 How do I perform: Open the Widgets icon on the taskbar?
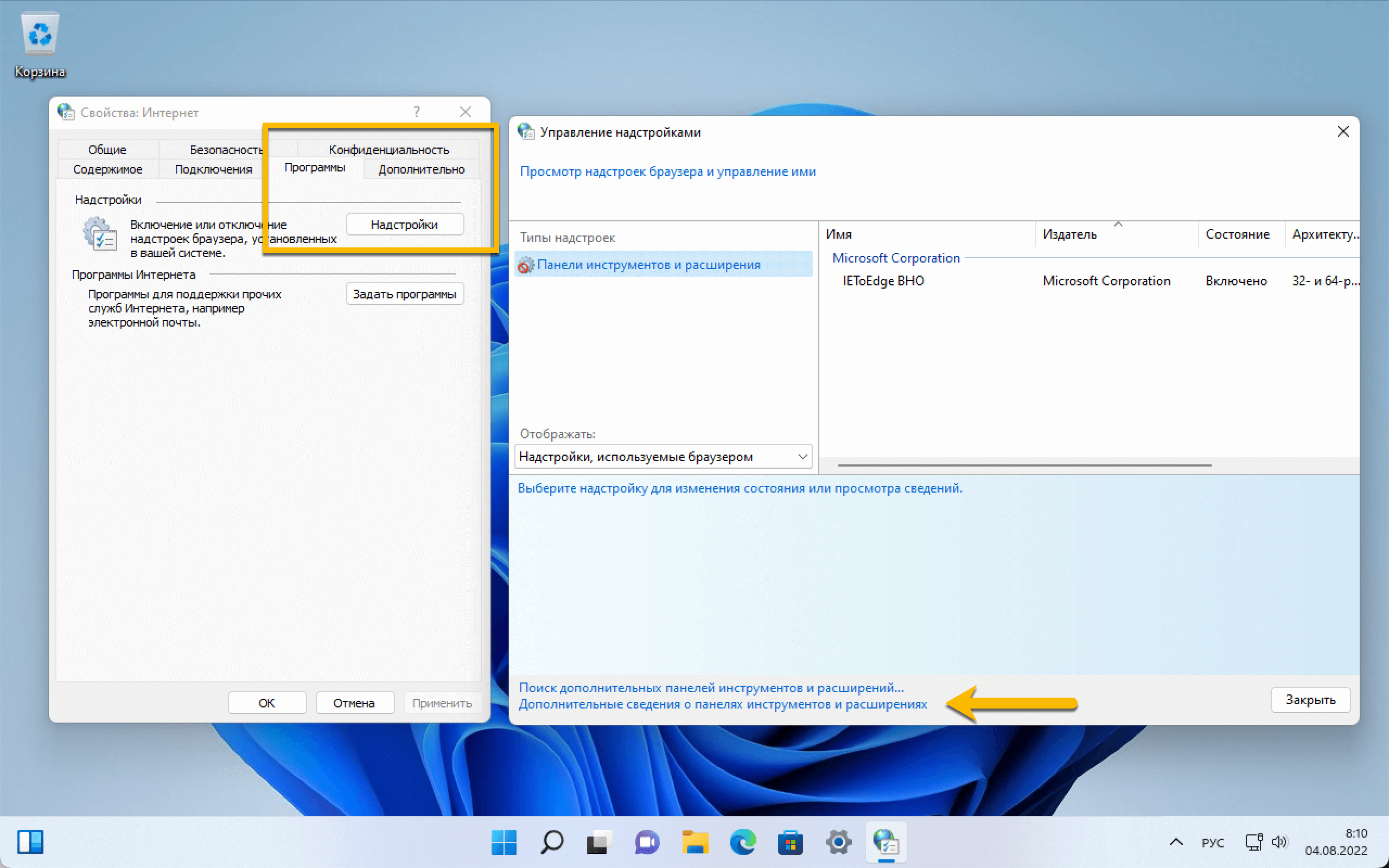point(30,842)
